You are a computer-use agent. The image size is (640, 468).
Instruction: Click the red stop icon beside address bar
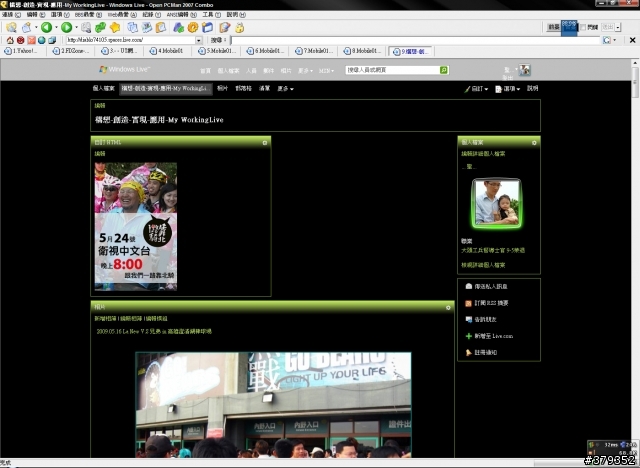coord(20,40)
